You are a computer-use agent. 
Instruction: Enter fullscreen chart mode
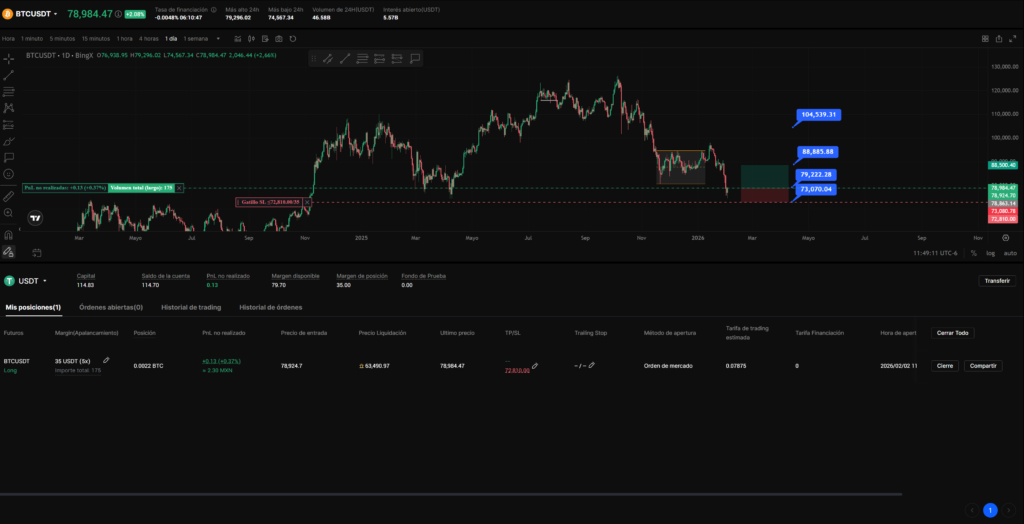pyautogui.click(x=1013, y=38)
